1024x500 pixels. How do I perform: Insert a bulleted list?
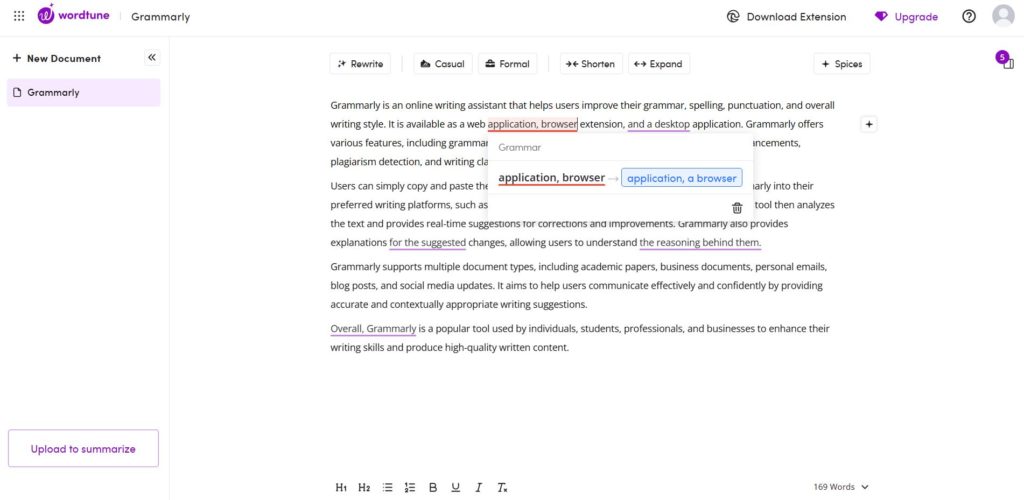pos(387,487)
